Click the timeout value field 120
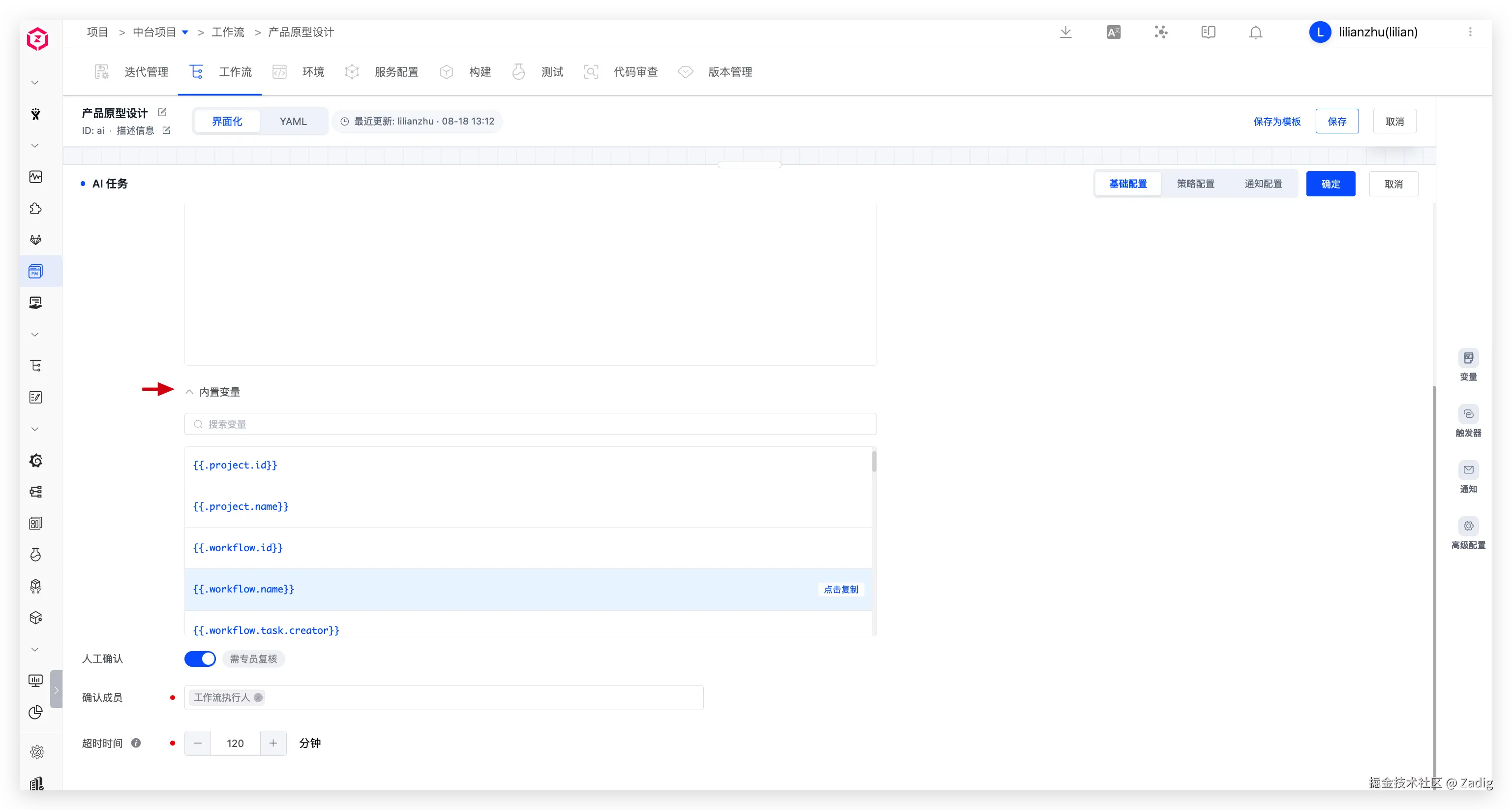This screenshot has height=810, width=1512. [x=236, y=743]
